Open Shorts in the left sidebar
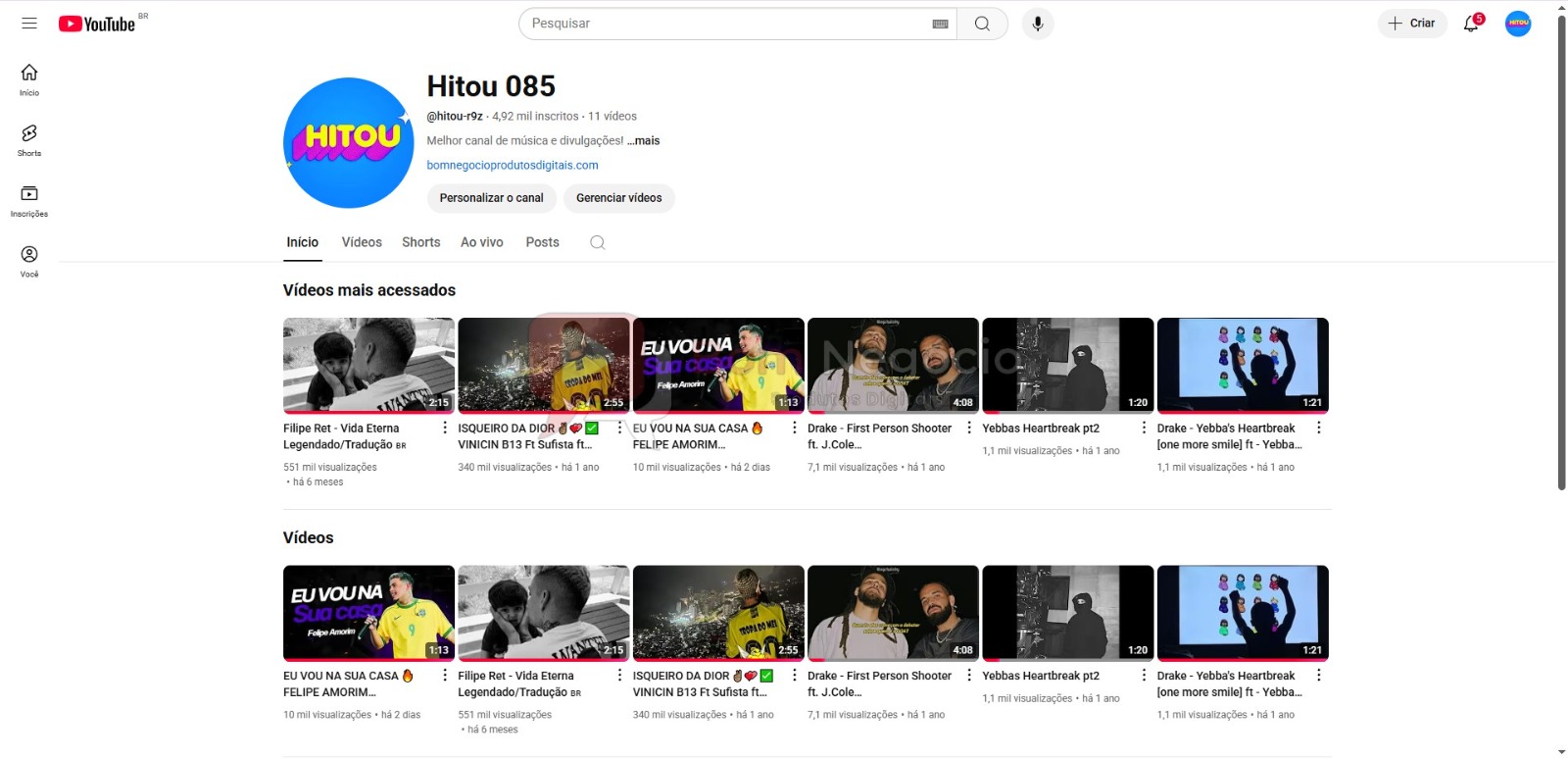This screenshot has height=759, width=1568. (29, 140)
